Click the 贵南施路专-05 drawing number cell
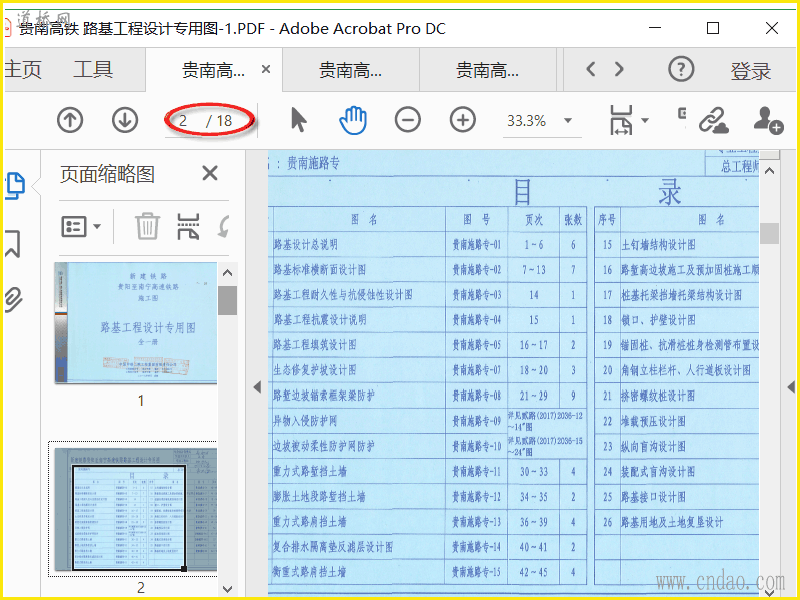The height and width of the screenshot is (600, 800). (x=477, y=345)
